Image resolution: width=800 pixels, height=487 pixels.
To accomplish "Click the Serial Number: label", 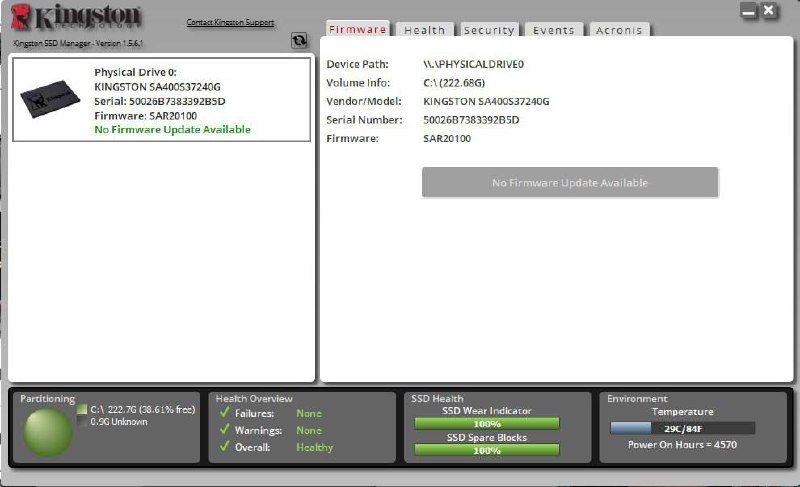I will coord(364,120).
